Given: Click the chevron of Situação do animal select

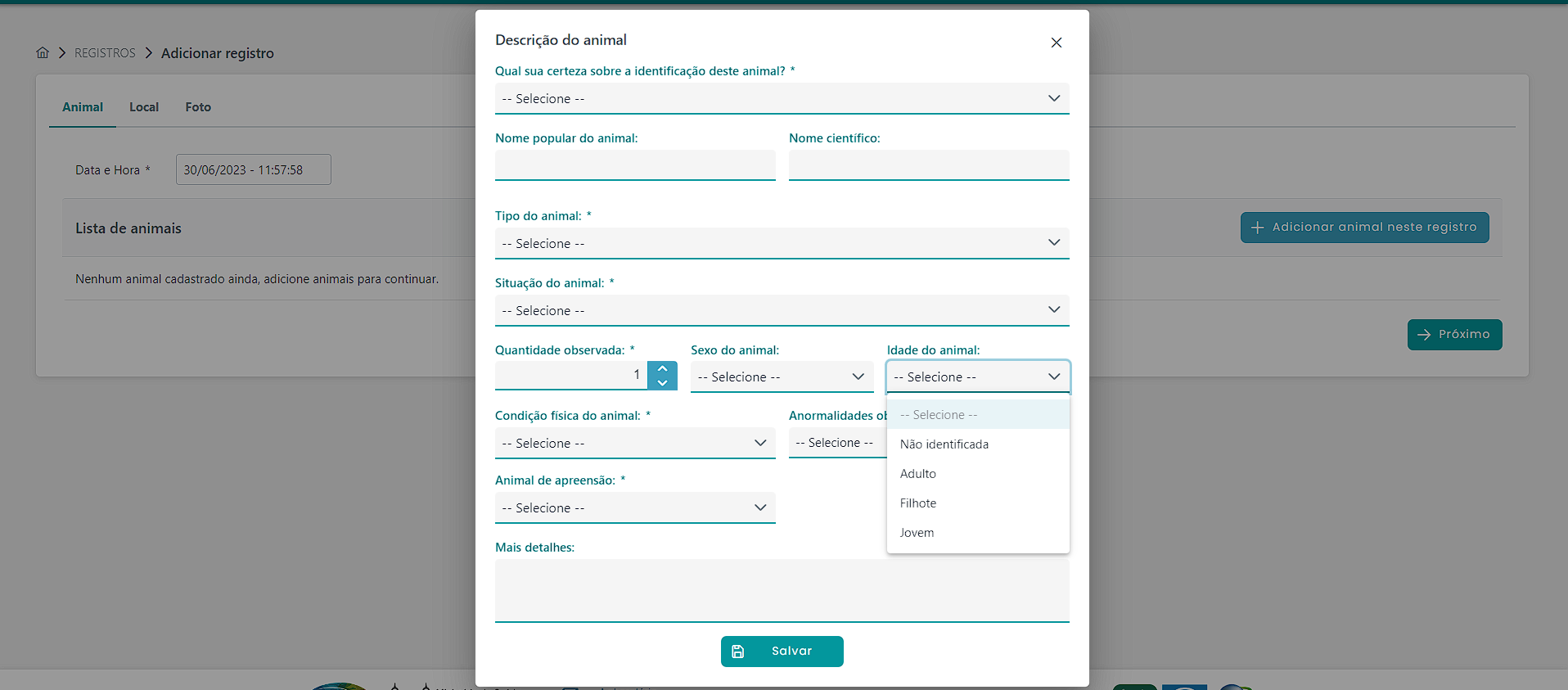Looking at the screenshot, I should coord(1054,309).
